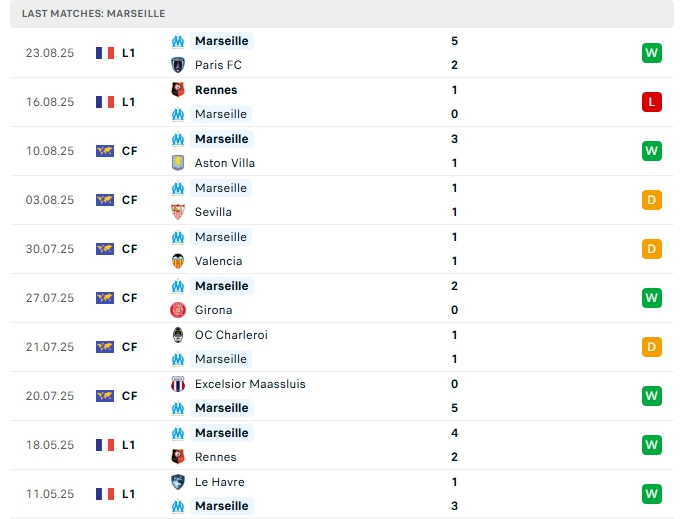
Task: Click the Excelsior Maassluis club crest
Action: coord(179,384)
